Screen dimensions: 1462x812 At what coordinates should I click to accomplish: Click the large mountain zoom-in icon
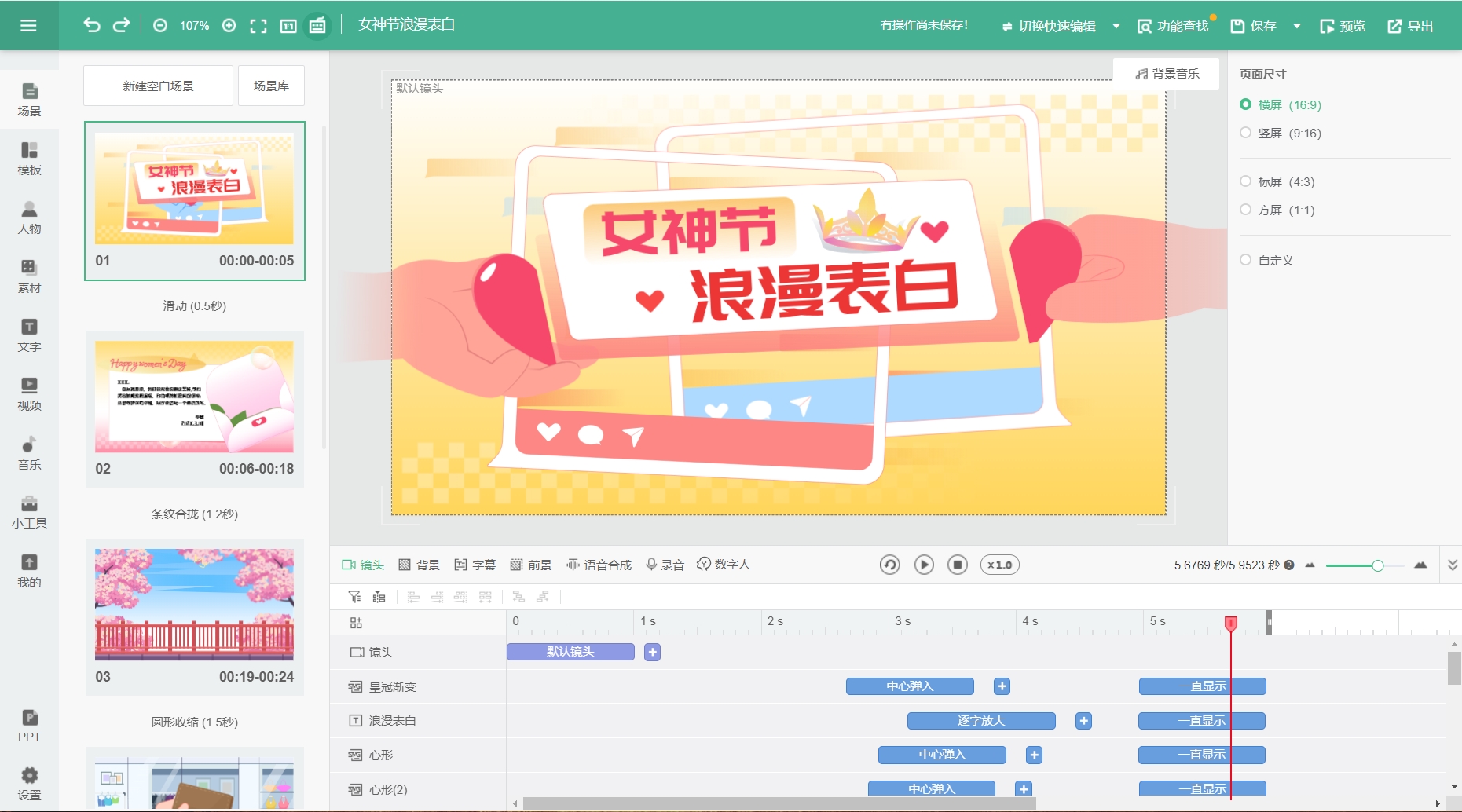pos(1420,565)
